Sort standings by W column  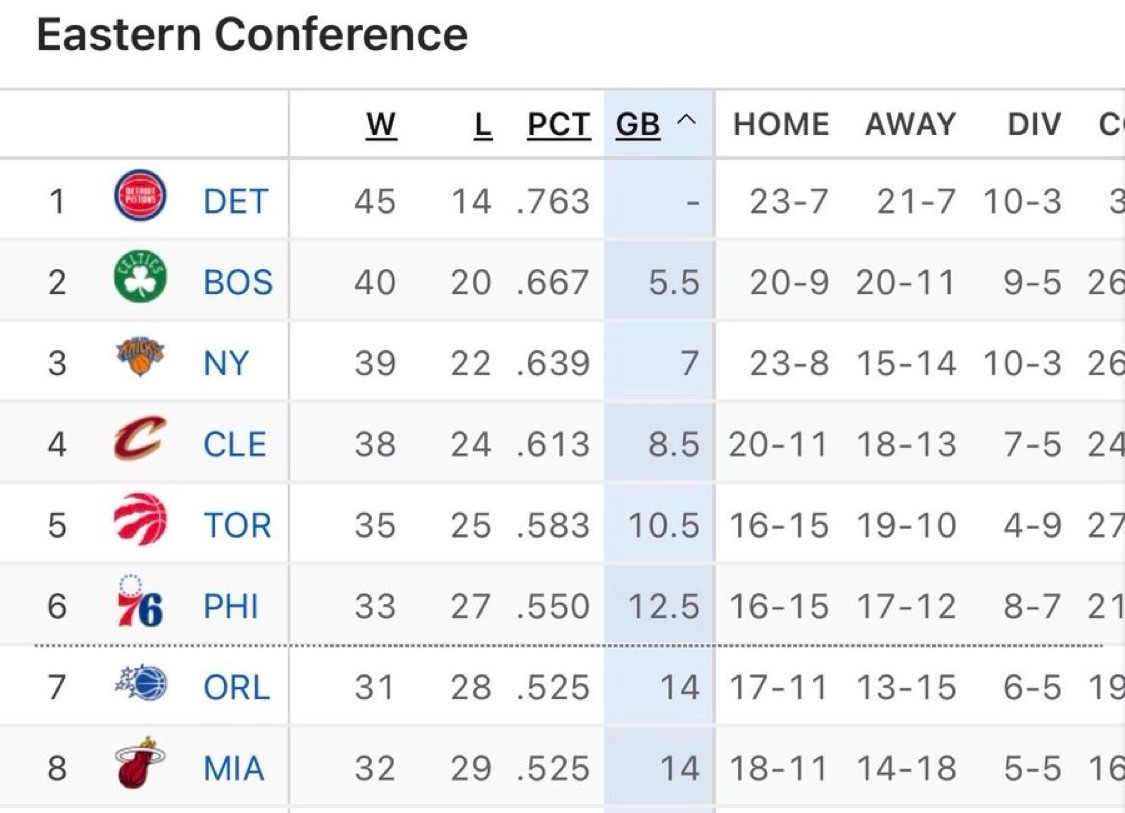click(381, 125)
